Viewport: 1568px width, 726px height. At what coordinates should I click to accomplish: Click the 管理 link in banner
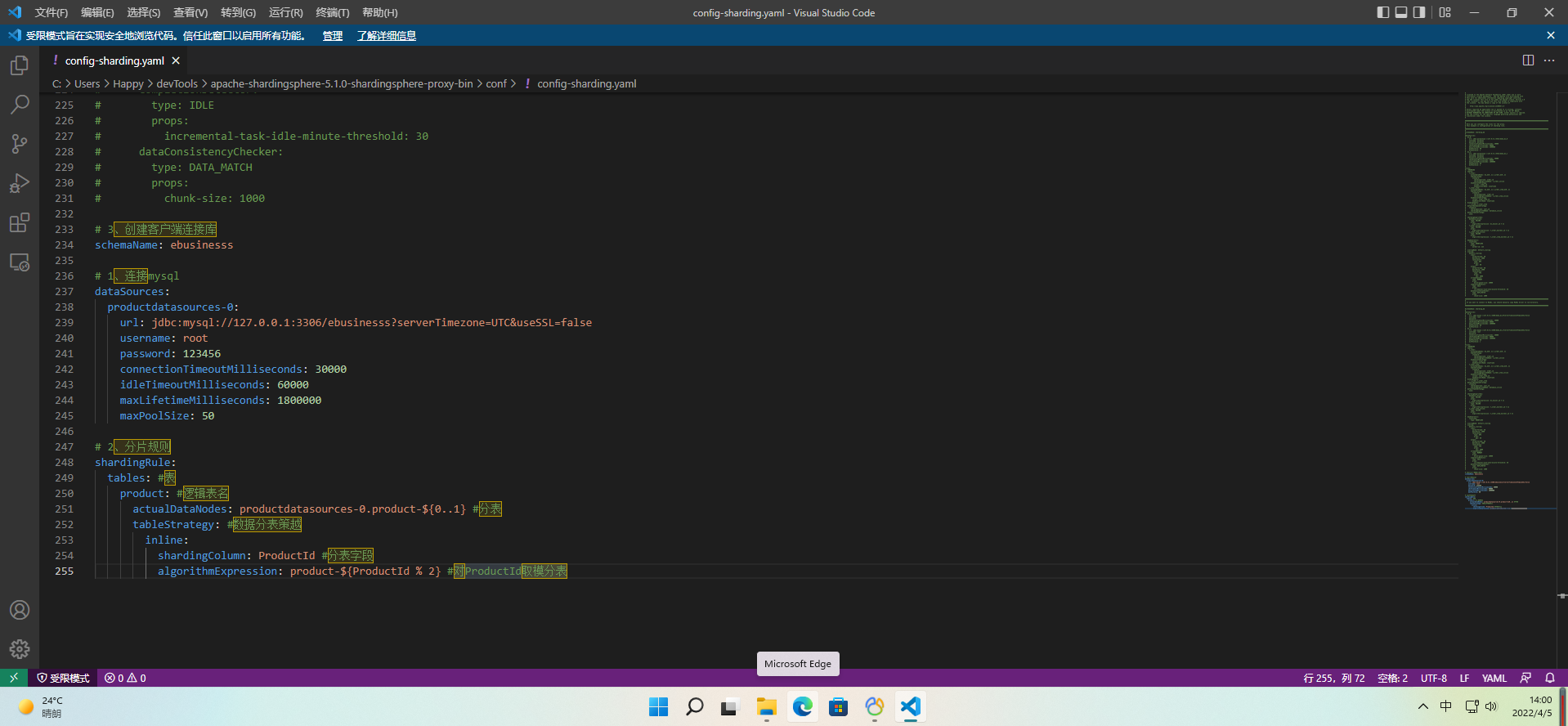pos(333,35)
